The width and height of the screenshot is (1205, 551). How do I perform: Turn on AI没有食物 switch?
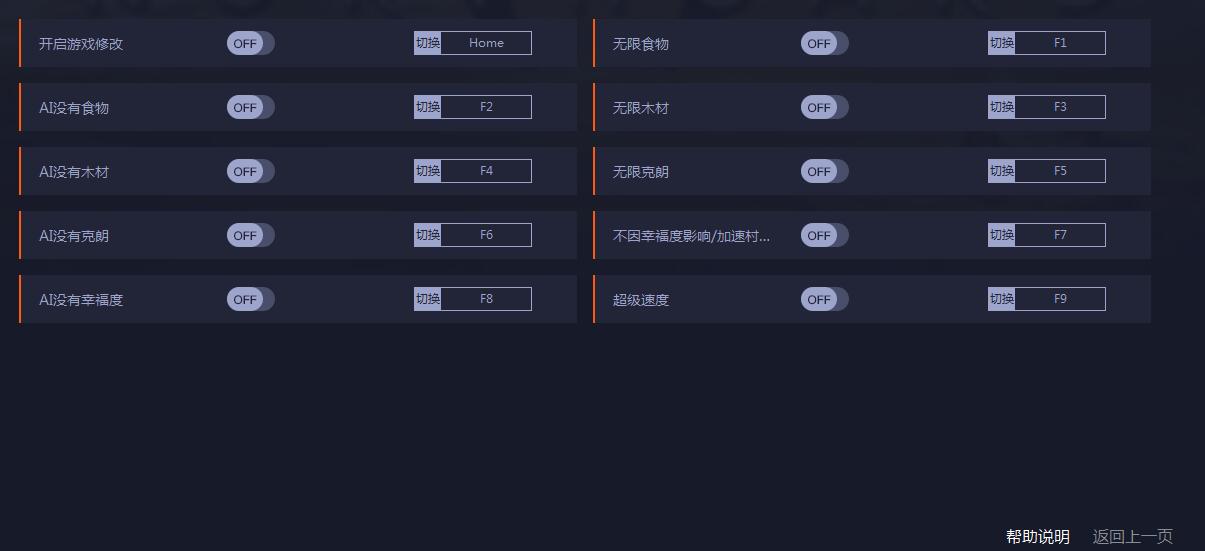tap(250, 107)
